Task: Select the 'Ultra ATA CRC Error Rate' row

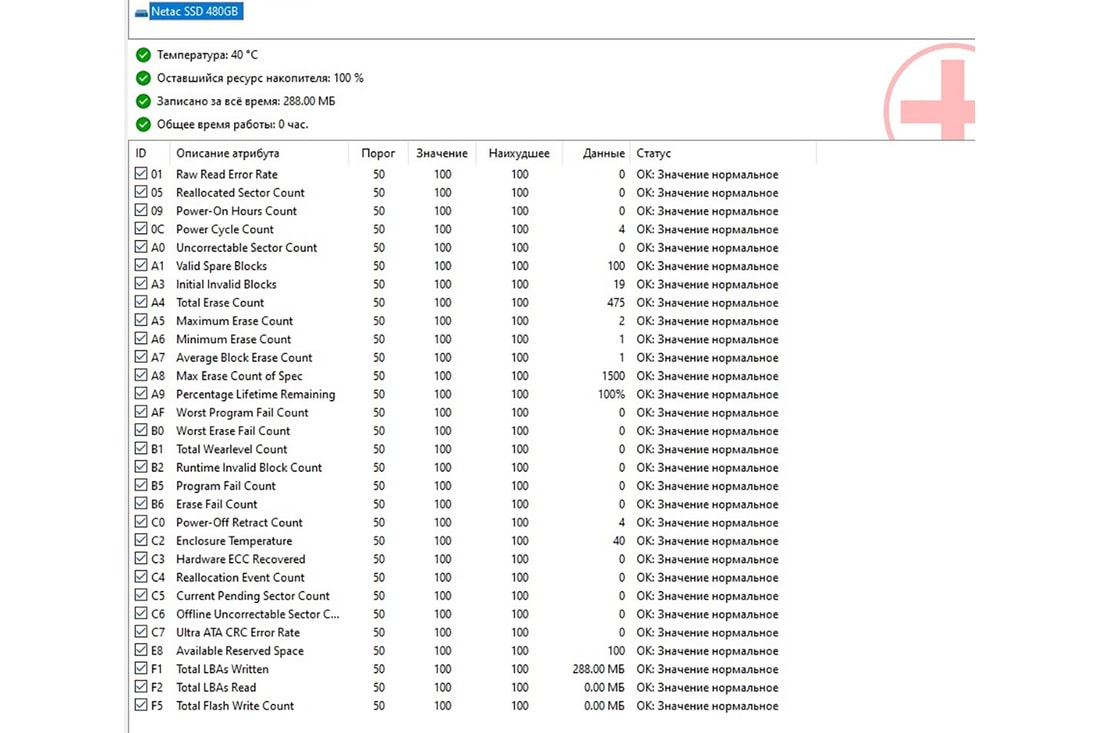Action: pos(457,632)
